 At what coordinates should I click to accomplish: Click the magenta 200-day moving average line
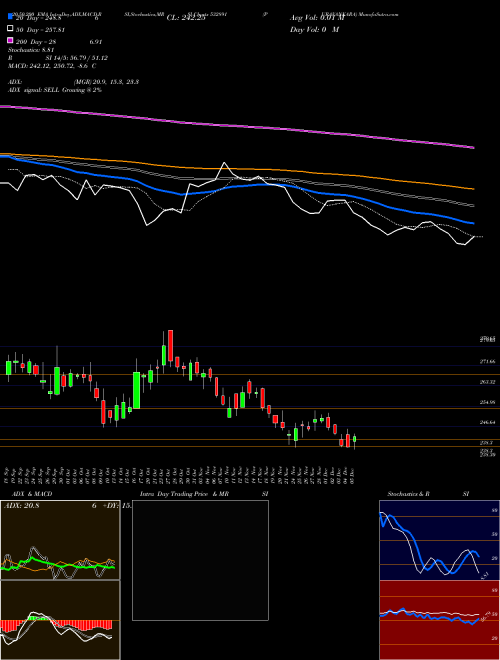pos(236,125)
